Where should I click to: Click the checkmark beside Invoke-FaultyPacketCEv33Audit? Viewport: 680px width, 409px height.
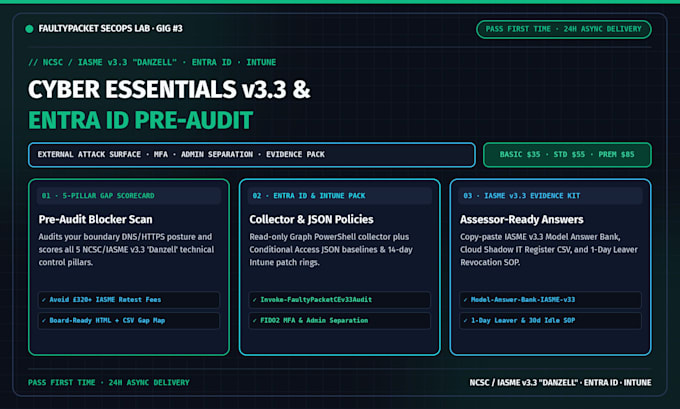255,300
